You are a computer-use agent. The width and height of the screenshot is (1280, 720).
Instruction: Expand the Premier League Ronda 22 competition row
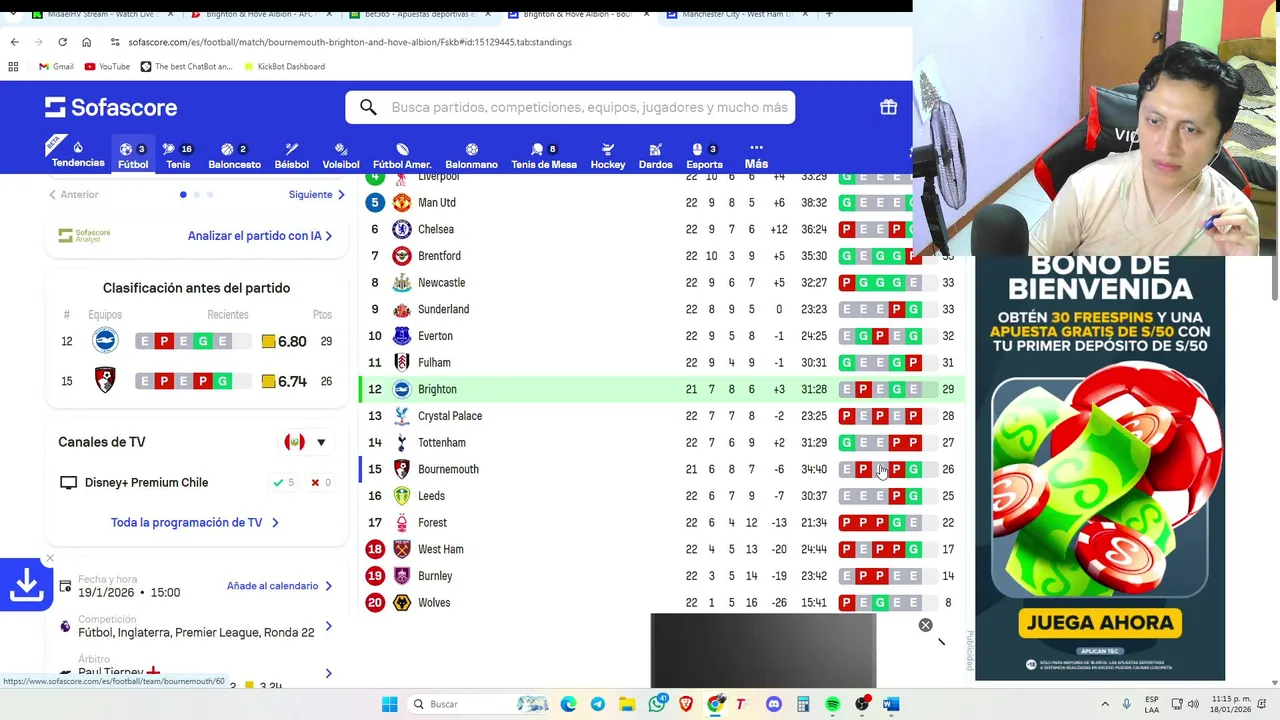coord(196,626)
